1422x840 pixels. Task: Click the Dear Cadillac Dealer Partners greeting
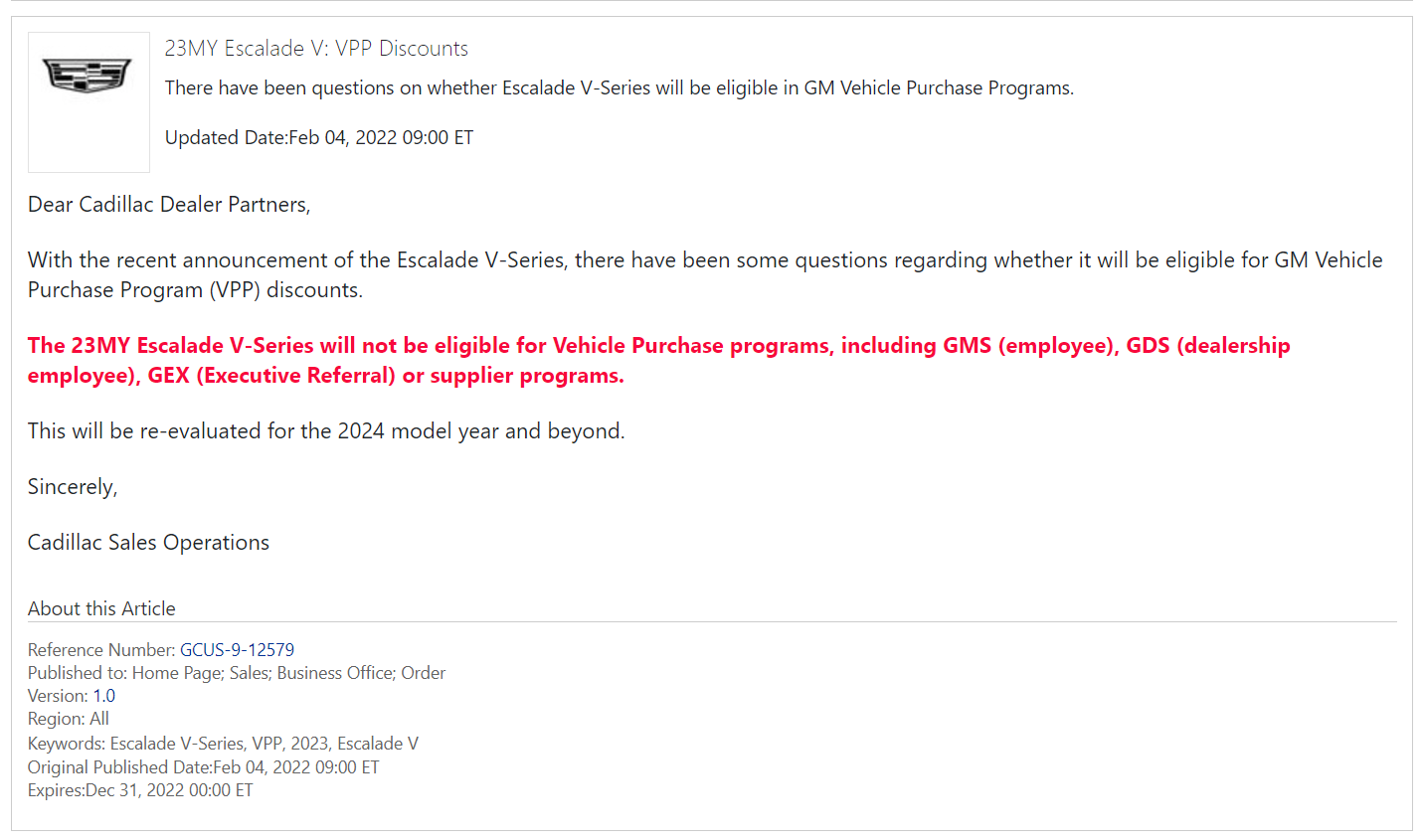pyautogui.click(x=169, y=205)
